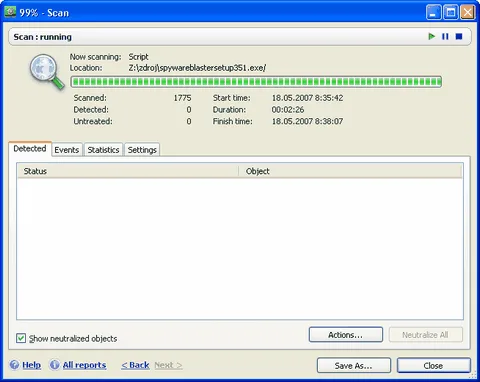Click the orange X title bar close button

[x=468, y=13]
